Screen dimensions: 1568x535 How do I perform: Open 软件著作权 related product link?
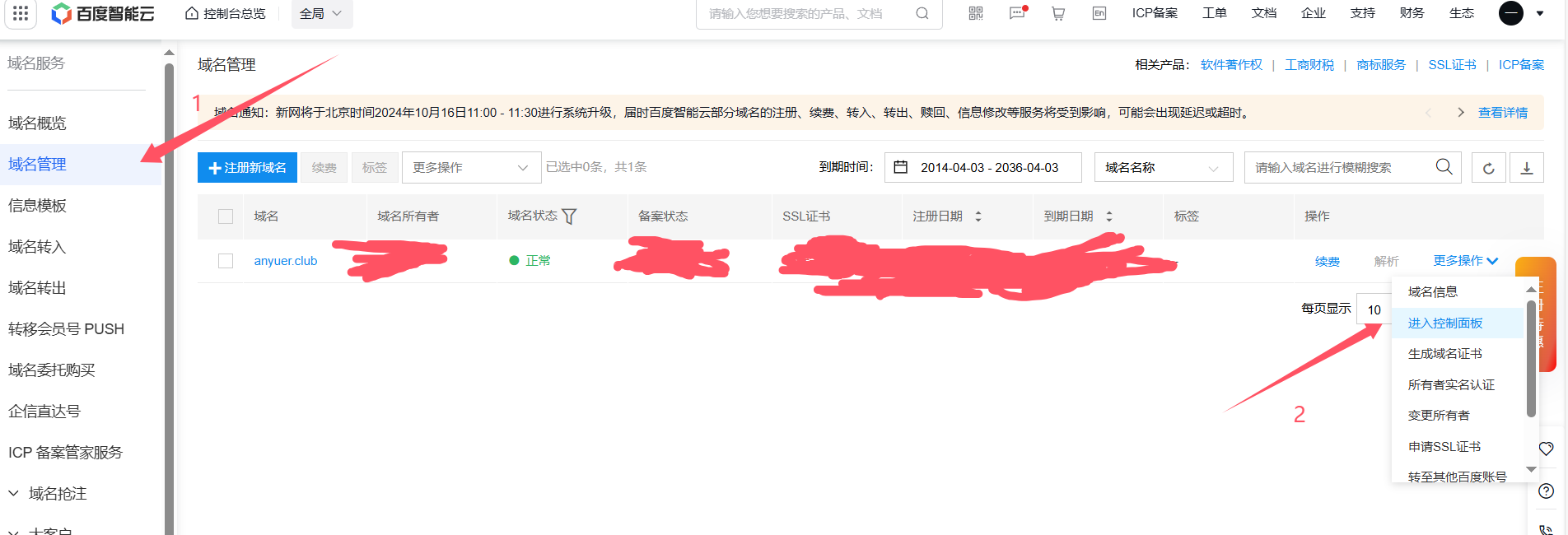1231,65
